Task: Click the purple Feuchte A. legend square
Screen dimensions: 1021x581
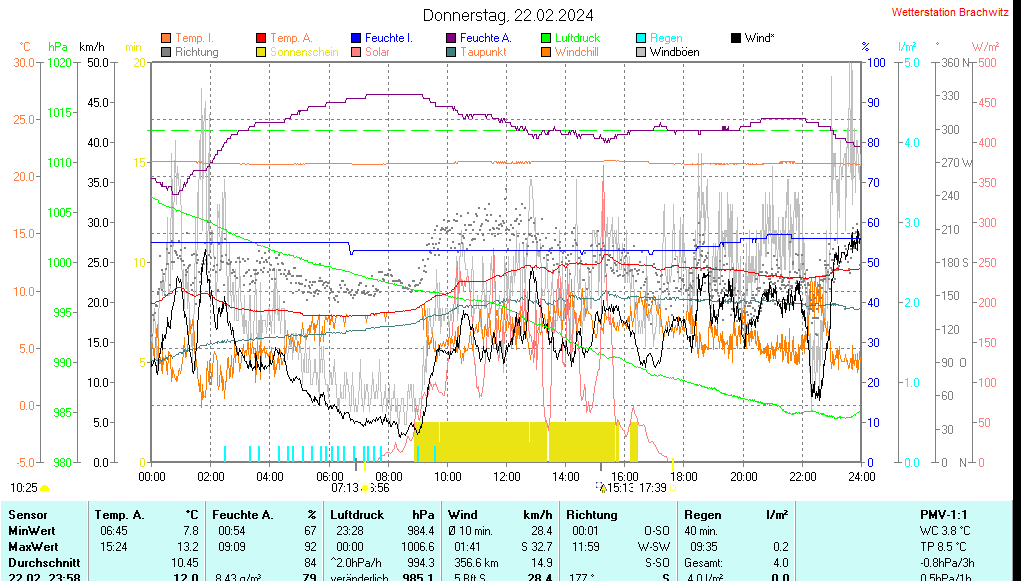Action: pos(451,38)
